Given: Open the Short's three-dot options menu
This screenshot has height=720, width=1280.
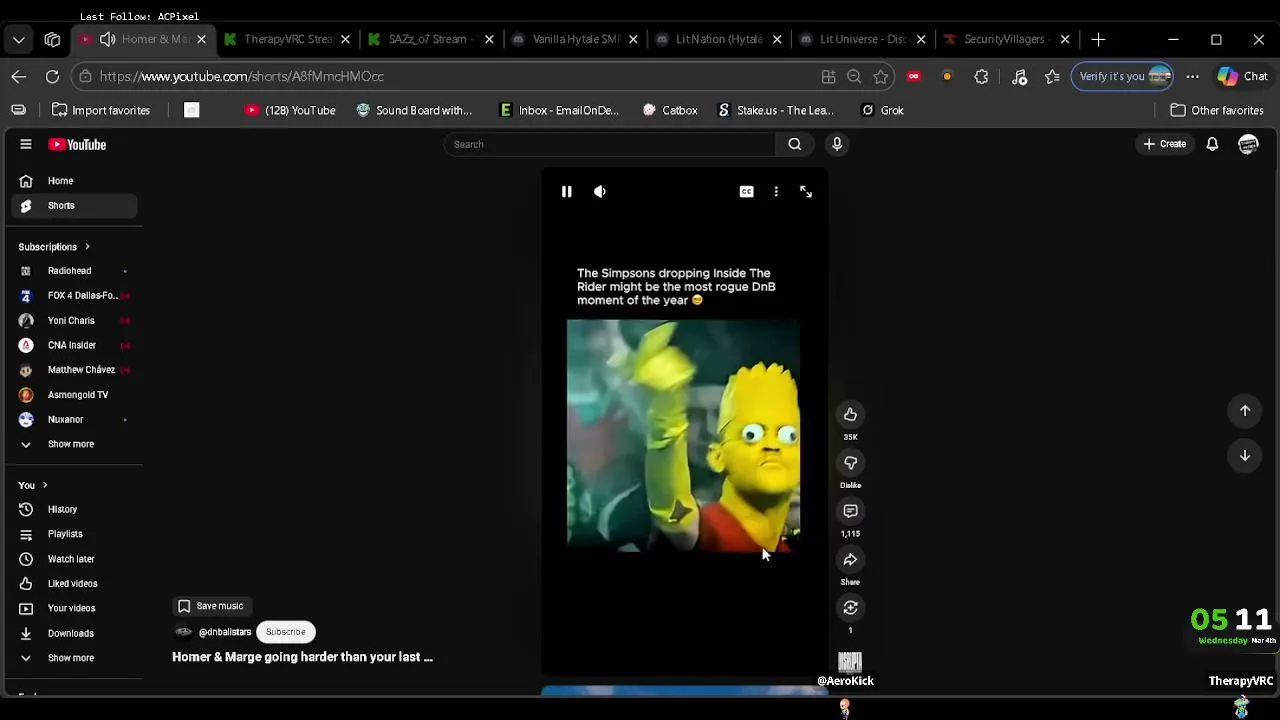Looking at the screenshot, I should pos(776,192).
